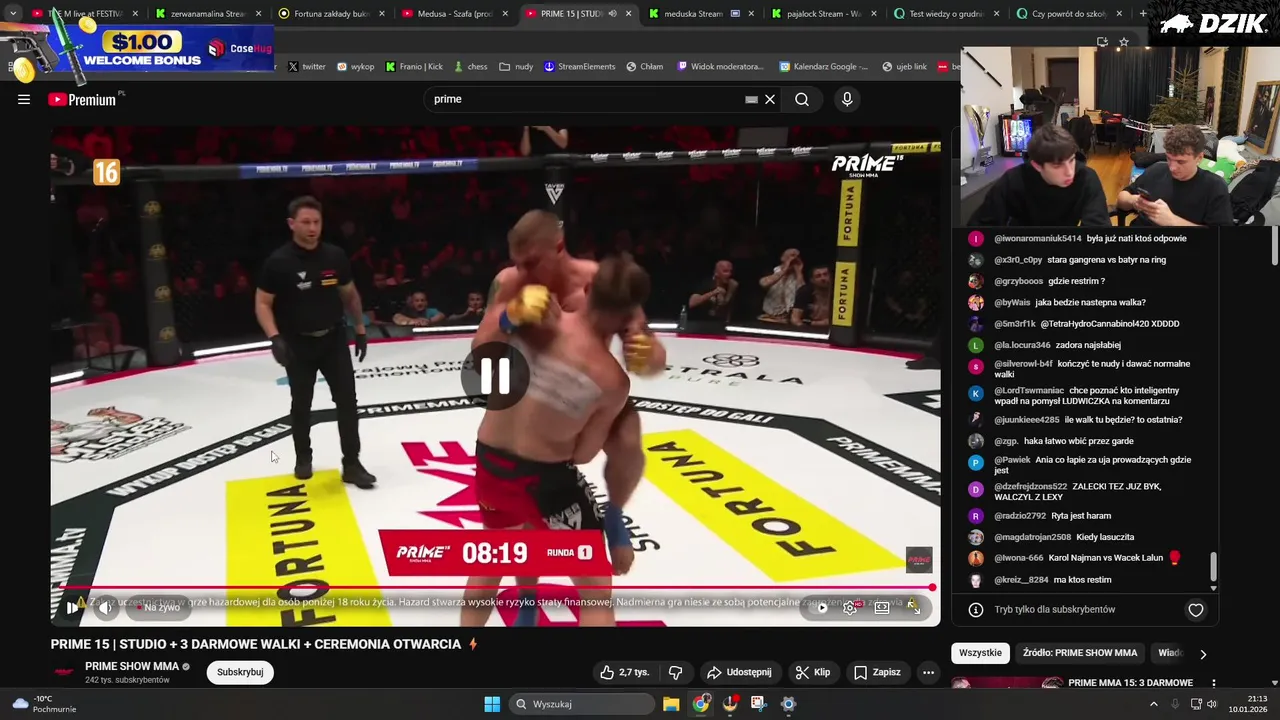Viewport: 1280px width, 720px height.
Task: Open the system volume tray icon
Action: point(1212,704)
